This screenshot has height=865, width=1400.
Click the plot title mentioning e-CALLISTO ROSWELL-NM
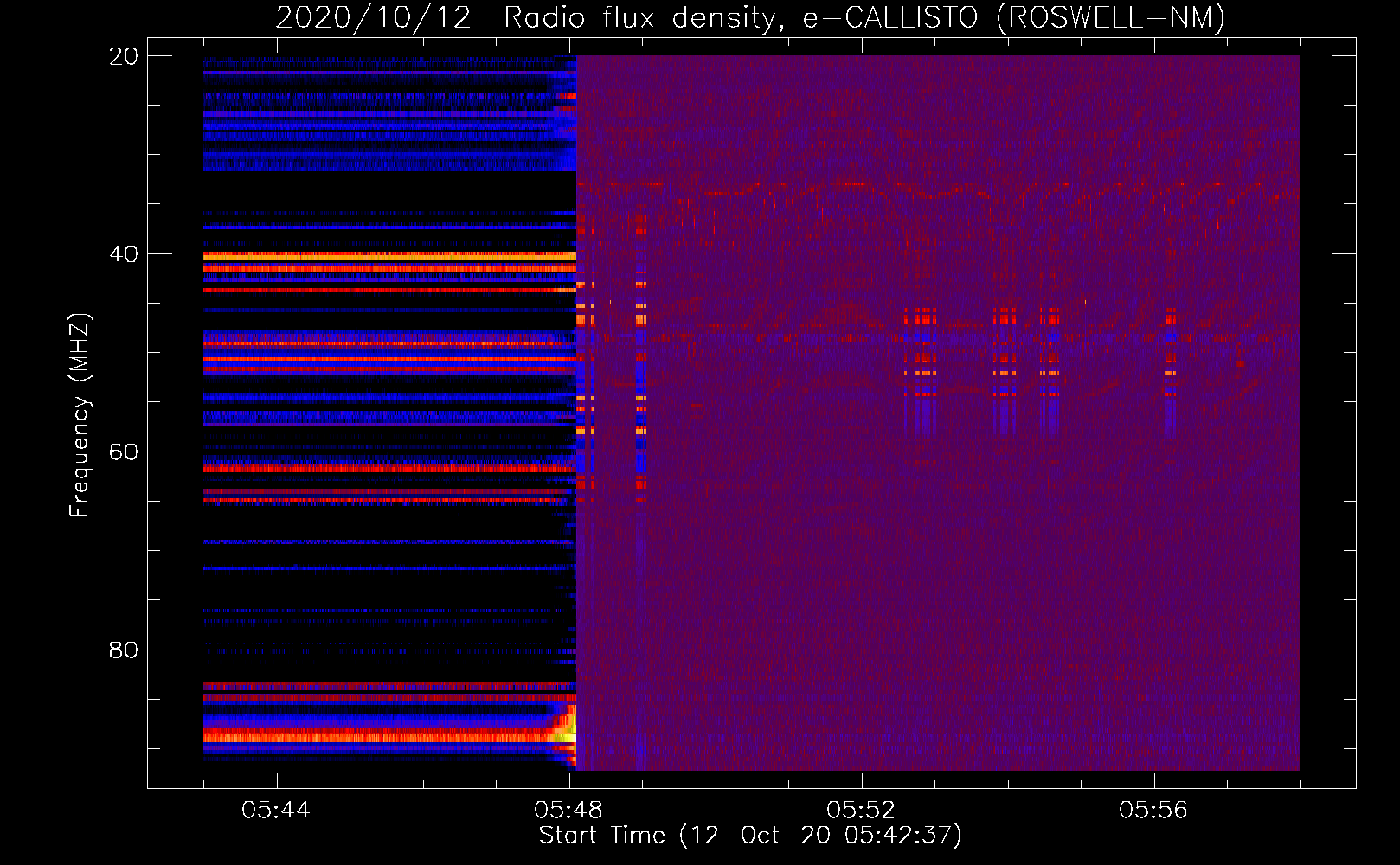[750, 18]
